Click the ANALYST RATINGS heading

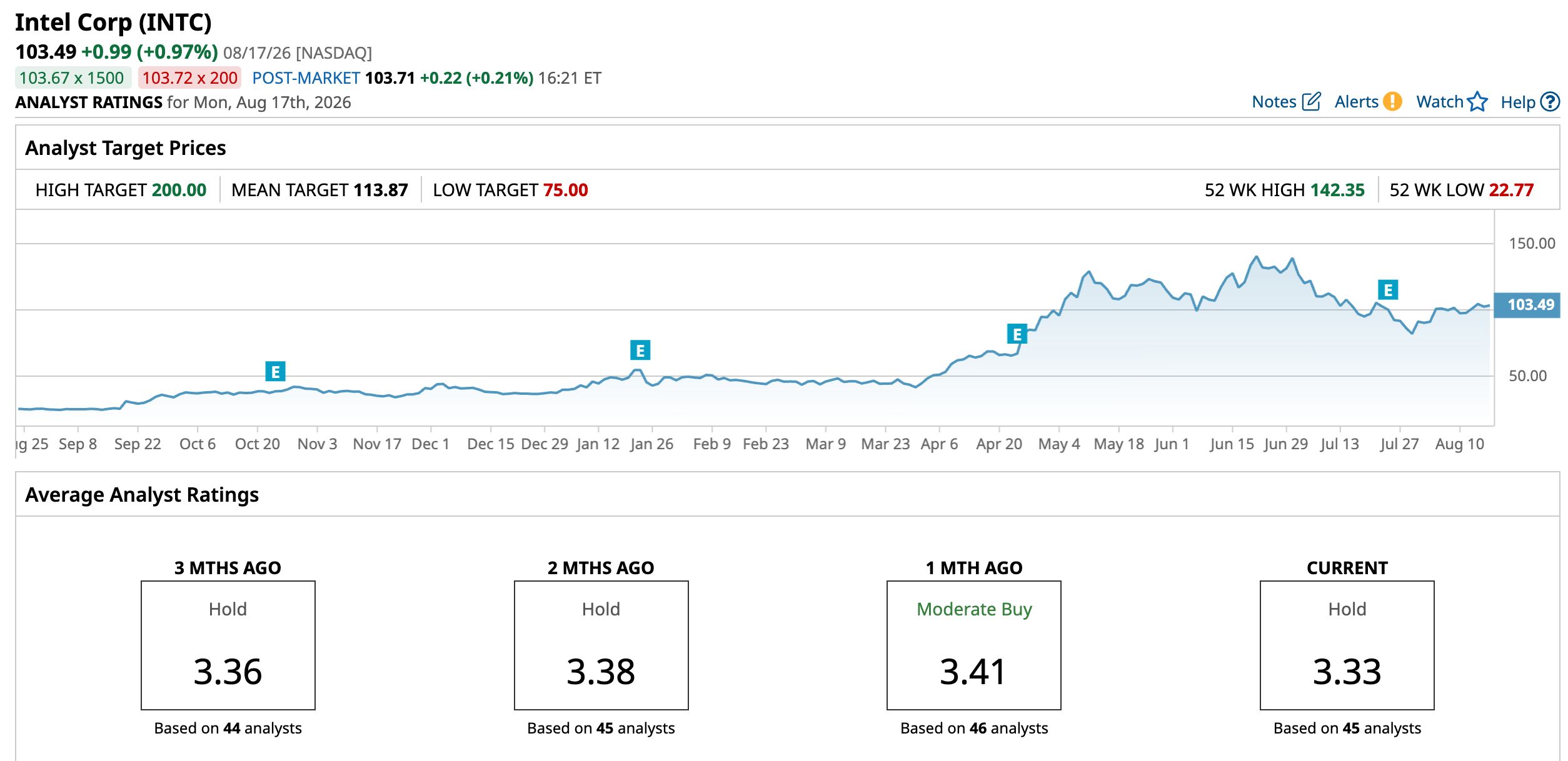[89, 102]
